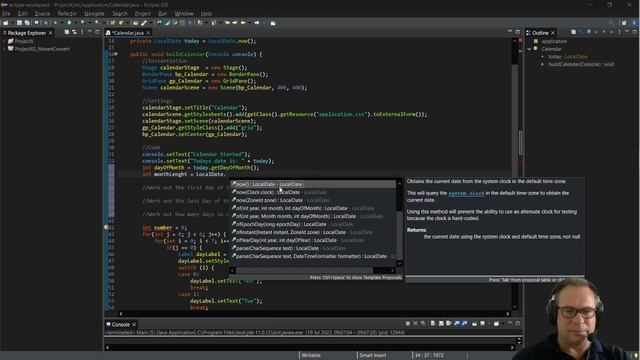This screenshot has width=640, height=360.
Task: Open the Outline view menu icon
Action: (x=619, y=32)
